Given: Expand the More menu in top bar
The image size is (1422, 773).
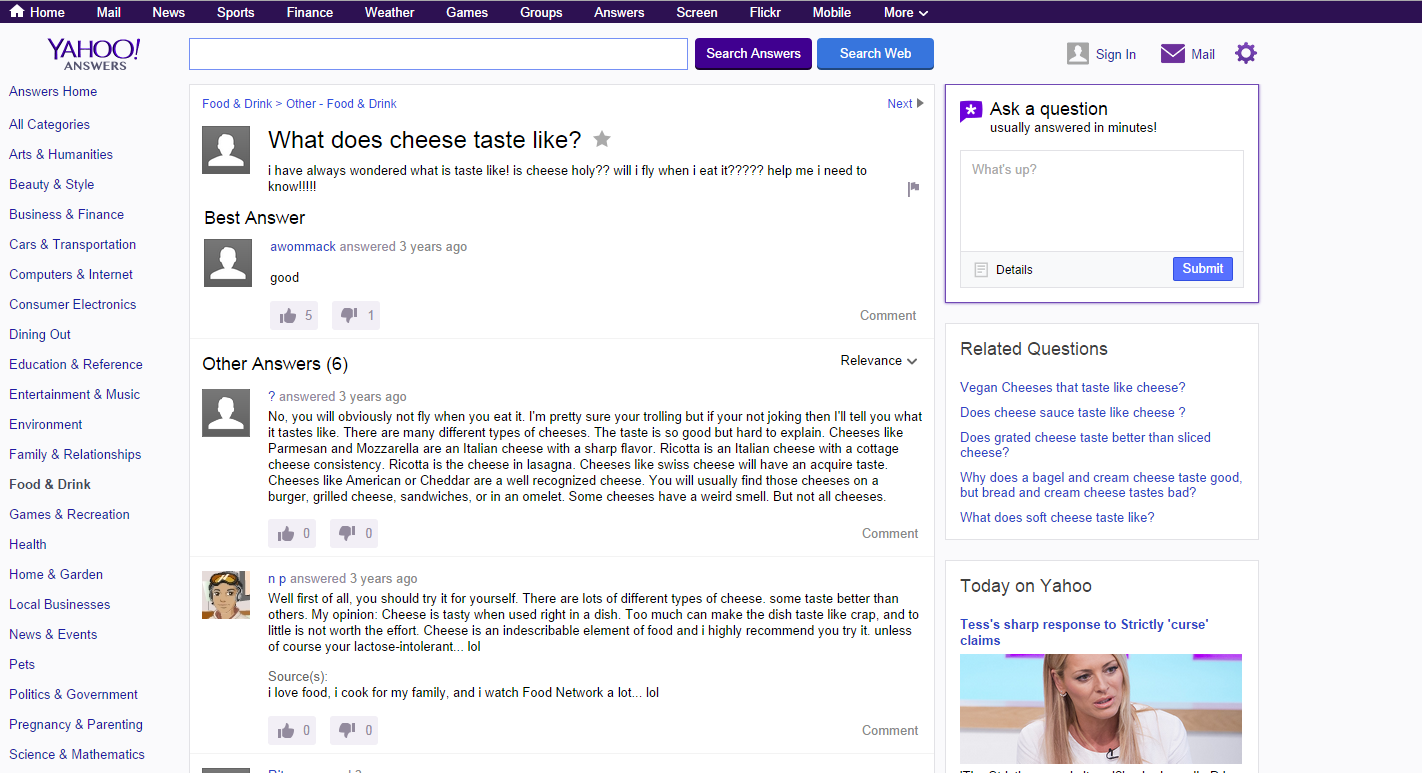Looking at the screenshot, I should pos(905,12).
